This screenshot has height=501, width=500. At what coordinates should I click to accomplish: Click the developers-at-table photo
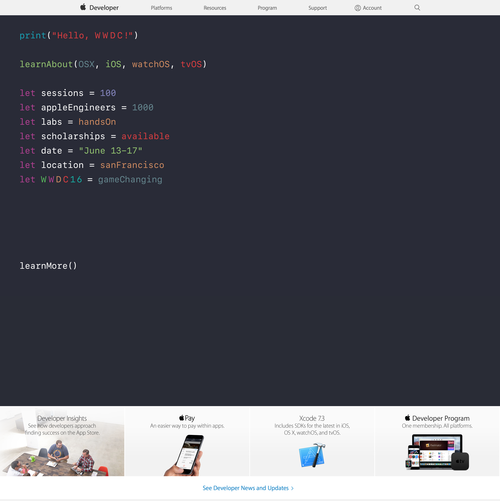pyautogui.click(x=62, y=457)
